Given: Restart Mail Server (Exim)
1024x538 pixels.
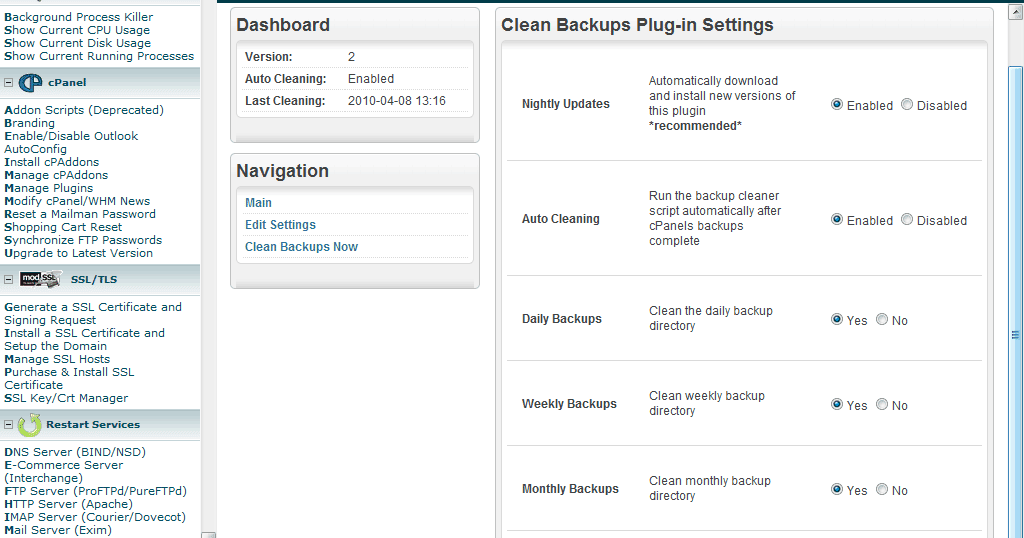Looking at the screenshot, I should click(x=57, y=531).
